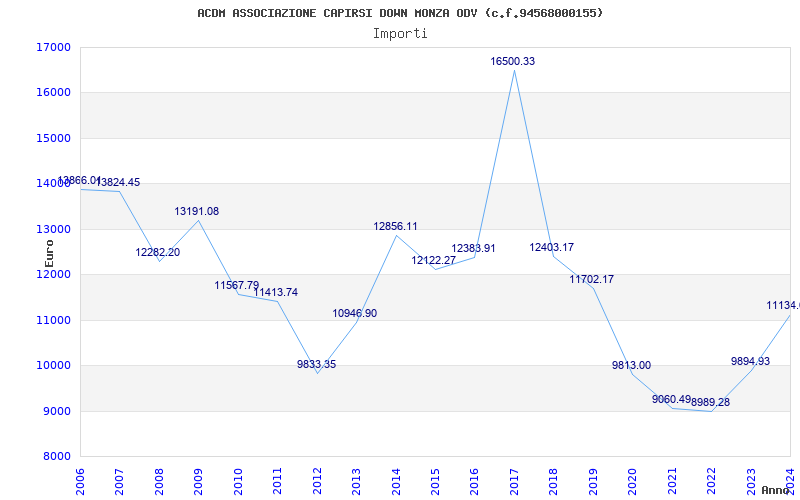
Task: Click the 11567.79 data label
Action: click(x=237, y=285)
